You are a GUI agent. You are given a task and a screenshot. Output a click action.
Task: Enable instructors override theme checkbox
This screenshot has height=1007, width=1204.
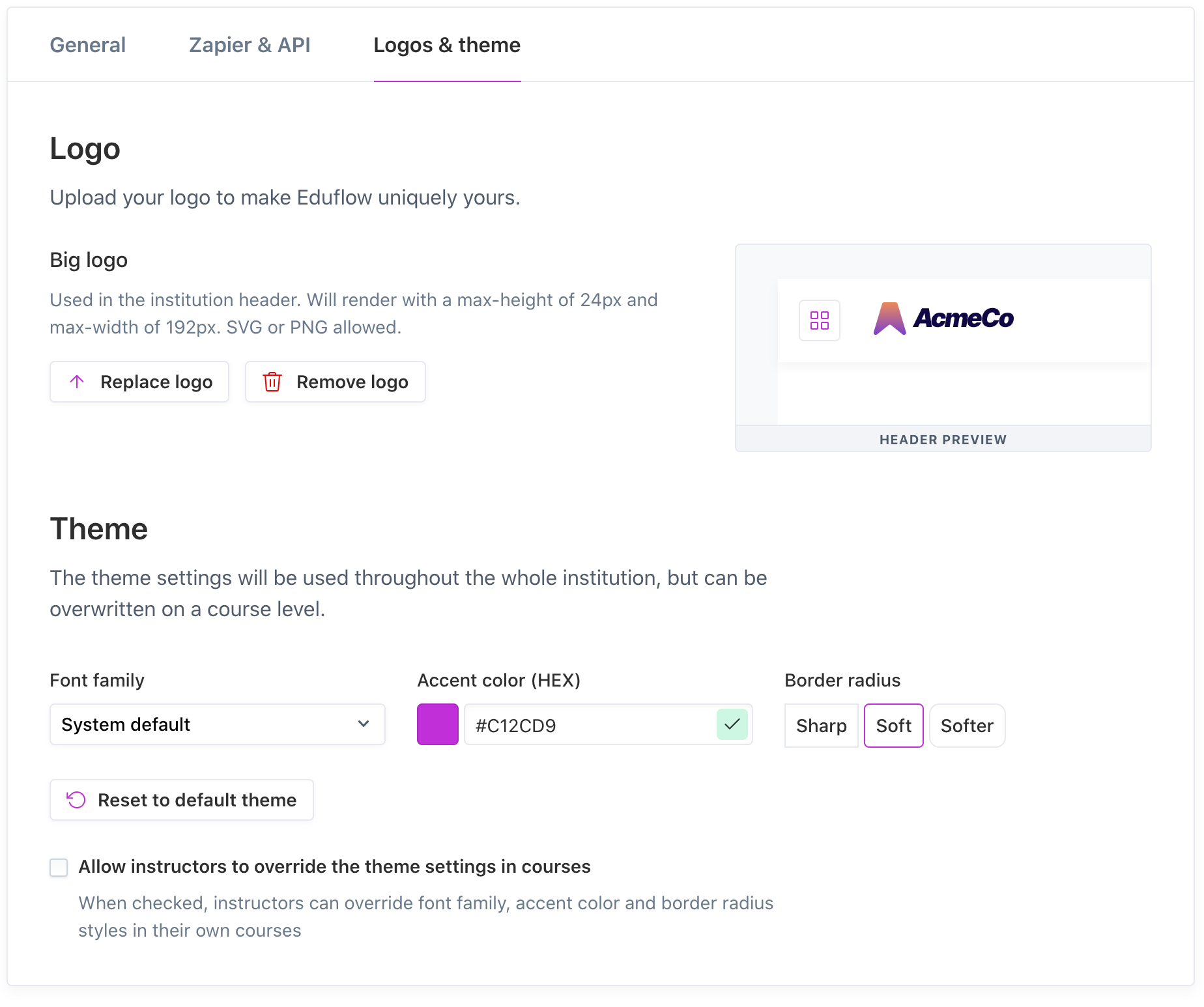coord(59,868)
